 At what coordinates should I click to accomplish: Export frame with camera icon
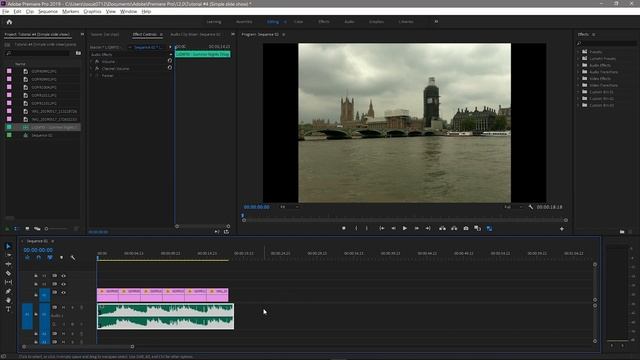[466, 229]
